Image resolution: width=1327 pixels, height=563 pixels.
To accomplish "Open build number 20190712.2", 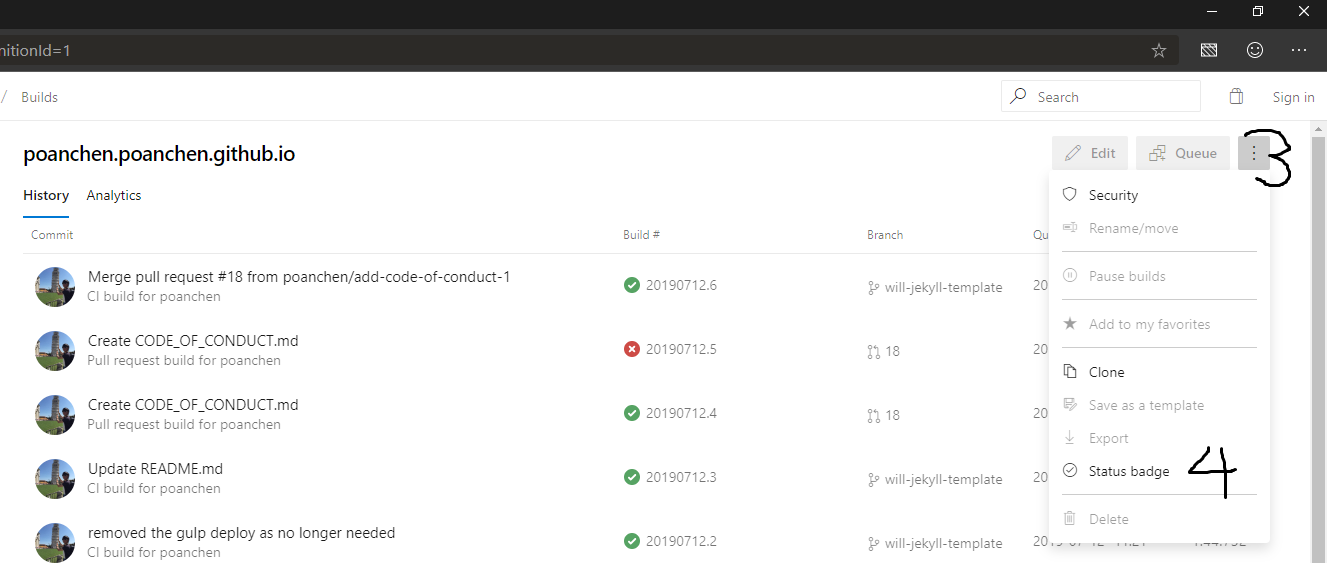I will [x=681, y=541].
